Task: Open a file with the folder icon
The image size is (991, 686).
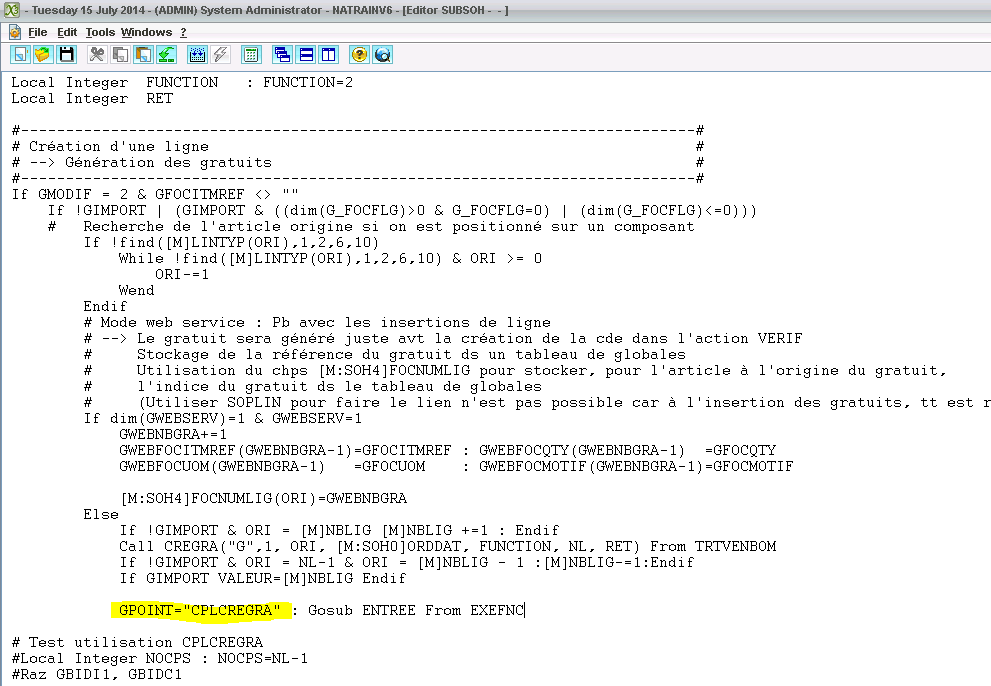Action: click(x=44, y=54)
